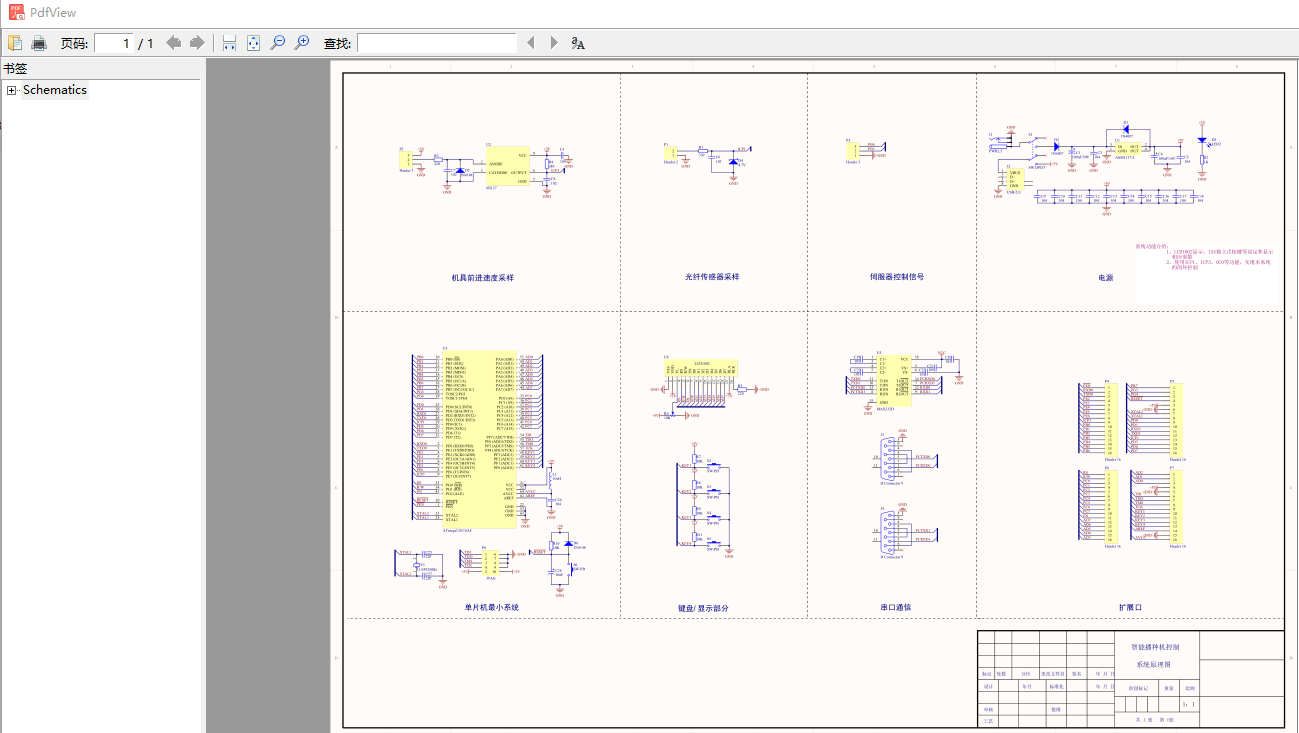Find next search match
This screenshot has height=733, width=1299.
(554, 43)
